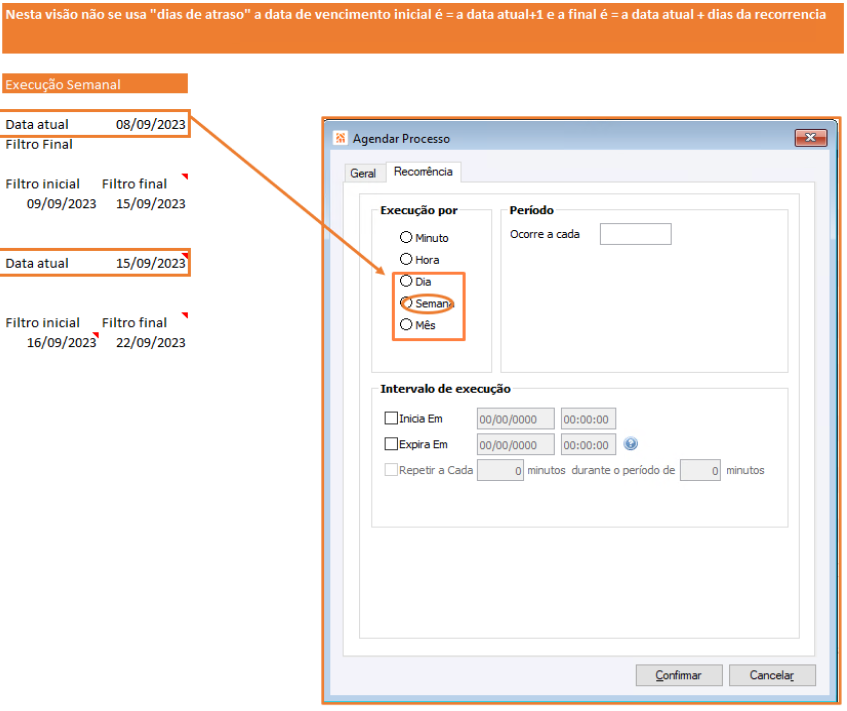Tick the Expira Em checkbox
This screenshot has width=847, height=711.
(x=391, y=444)
